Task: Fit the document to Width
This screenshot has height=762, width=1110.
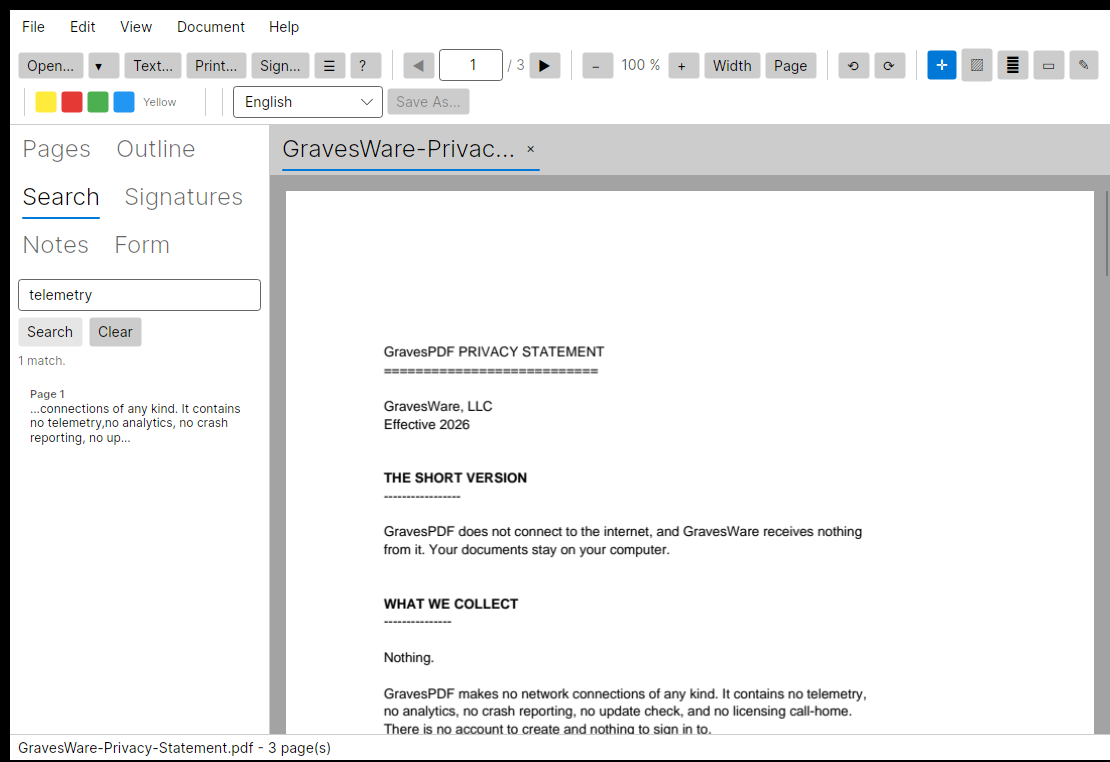Action: click(732, 66)
